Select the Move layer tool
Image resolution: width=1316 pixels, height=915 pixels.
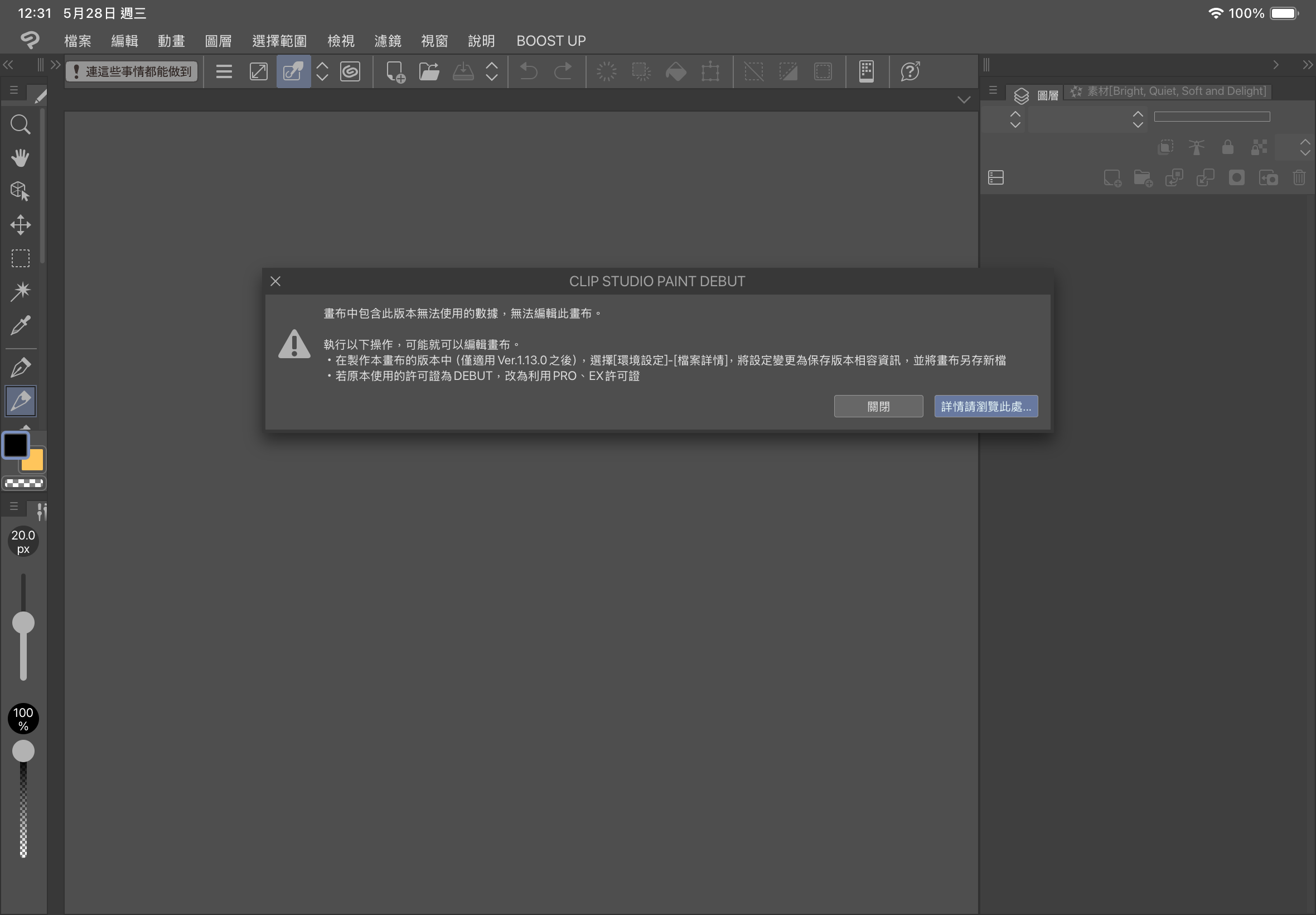(21, 225)
